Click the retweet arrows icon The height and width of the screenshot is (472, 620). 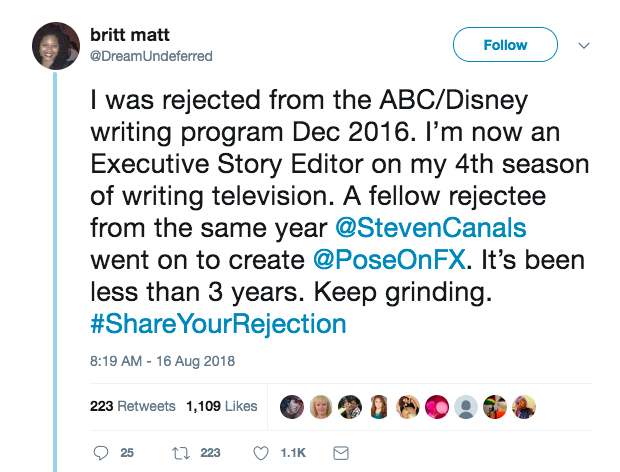[180, 453]
